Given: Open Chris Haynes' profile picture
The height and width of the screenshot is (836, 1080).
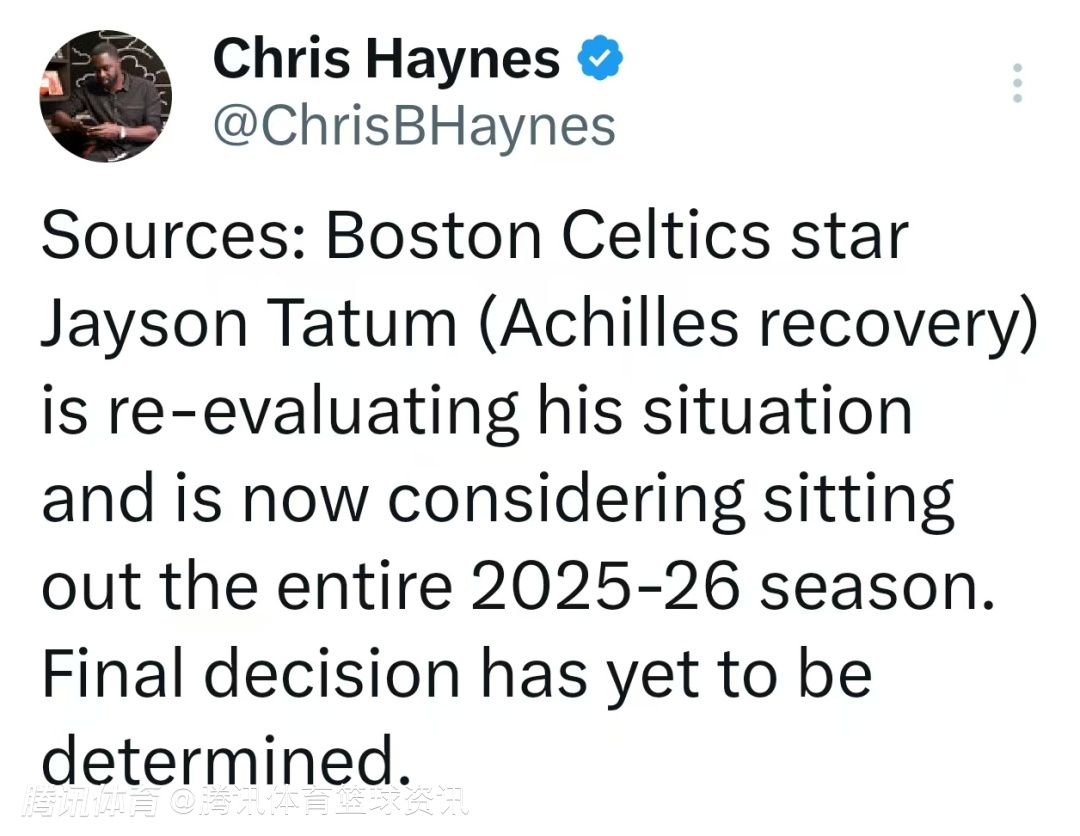Looking at the screenshot, I should coord(106,96).
